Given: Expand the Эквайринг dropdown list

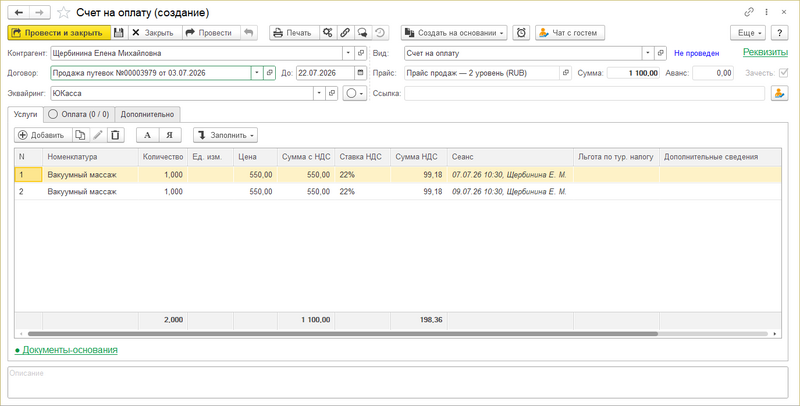Looking at the screenshot, I should coord(319,93).
